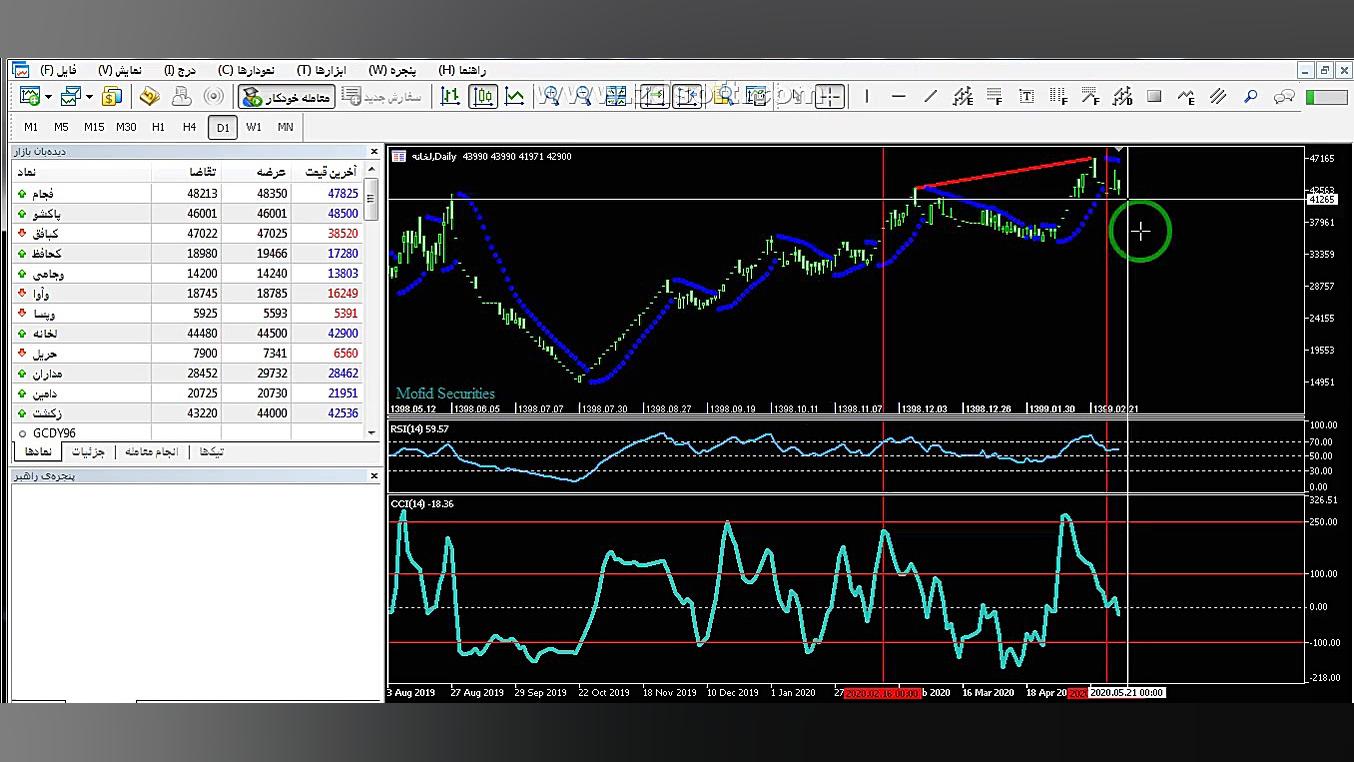Viewport: 1354px width, 762px height.
Task: Expand the new chart dropdown arrow
Action: [x=48, y=97]
